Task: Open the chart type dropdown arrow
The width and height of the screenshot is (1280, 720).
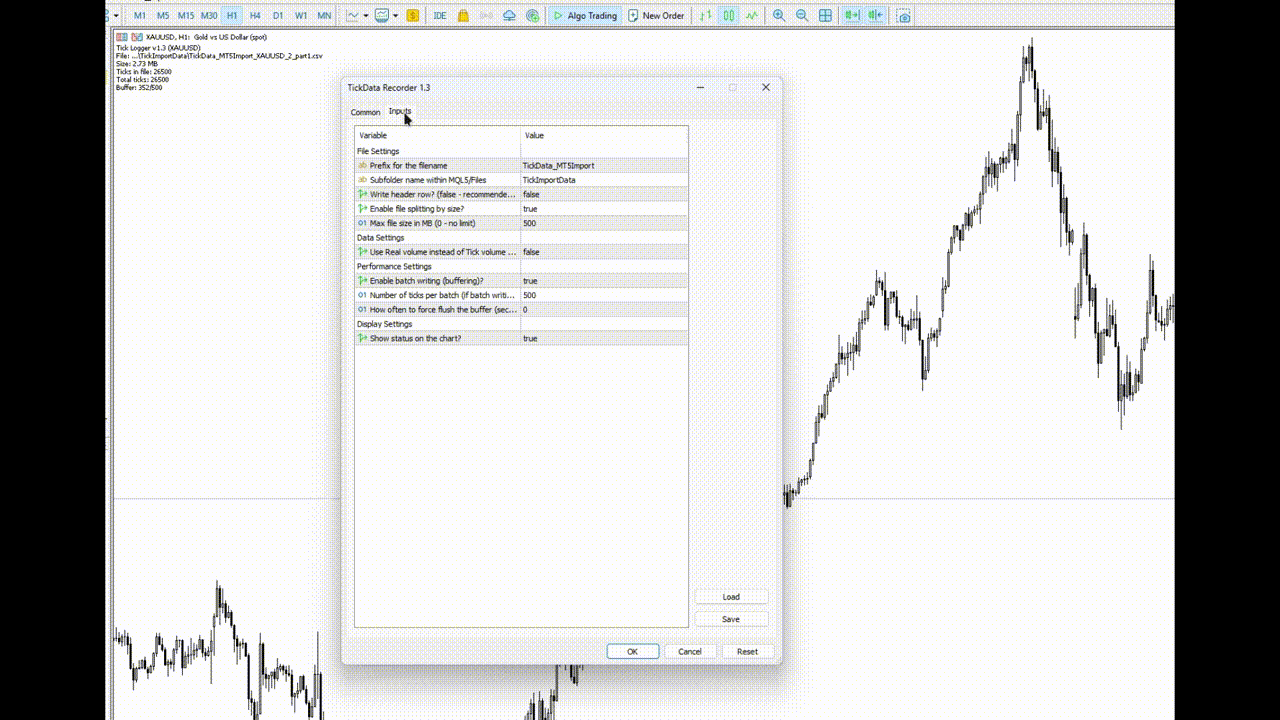Action: point(366,16)
